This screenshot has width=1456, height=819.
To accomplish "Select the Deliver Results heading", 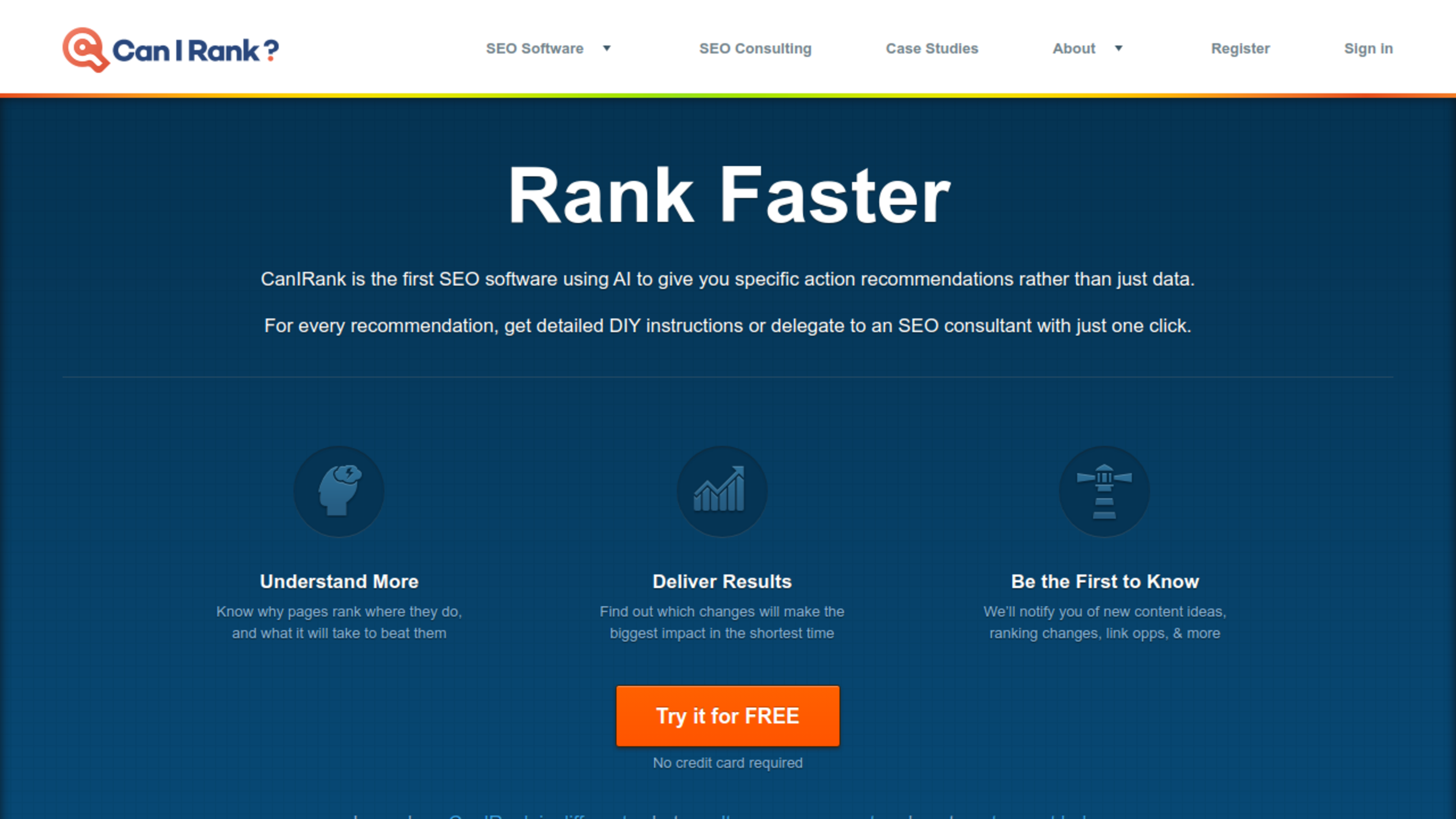I will (722, 582).
